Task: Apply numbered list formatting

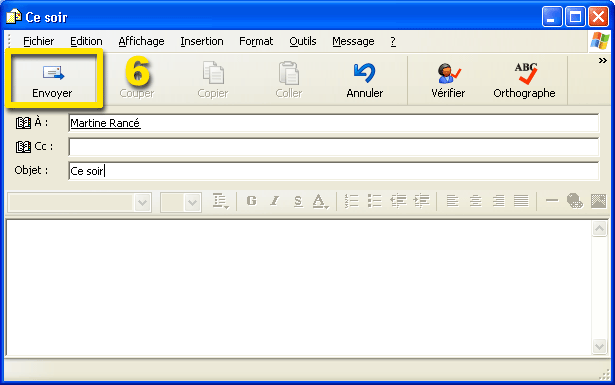Action: 351,201
